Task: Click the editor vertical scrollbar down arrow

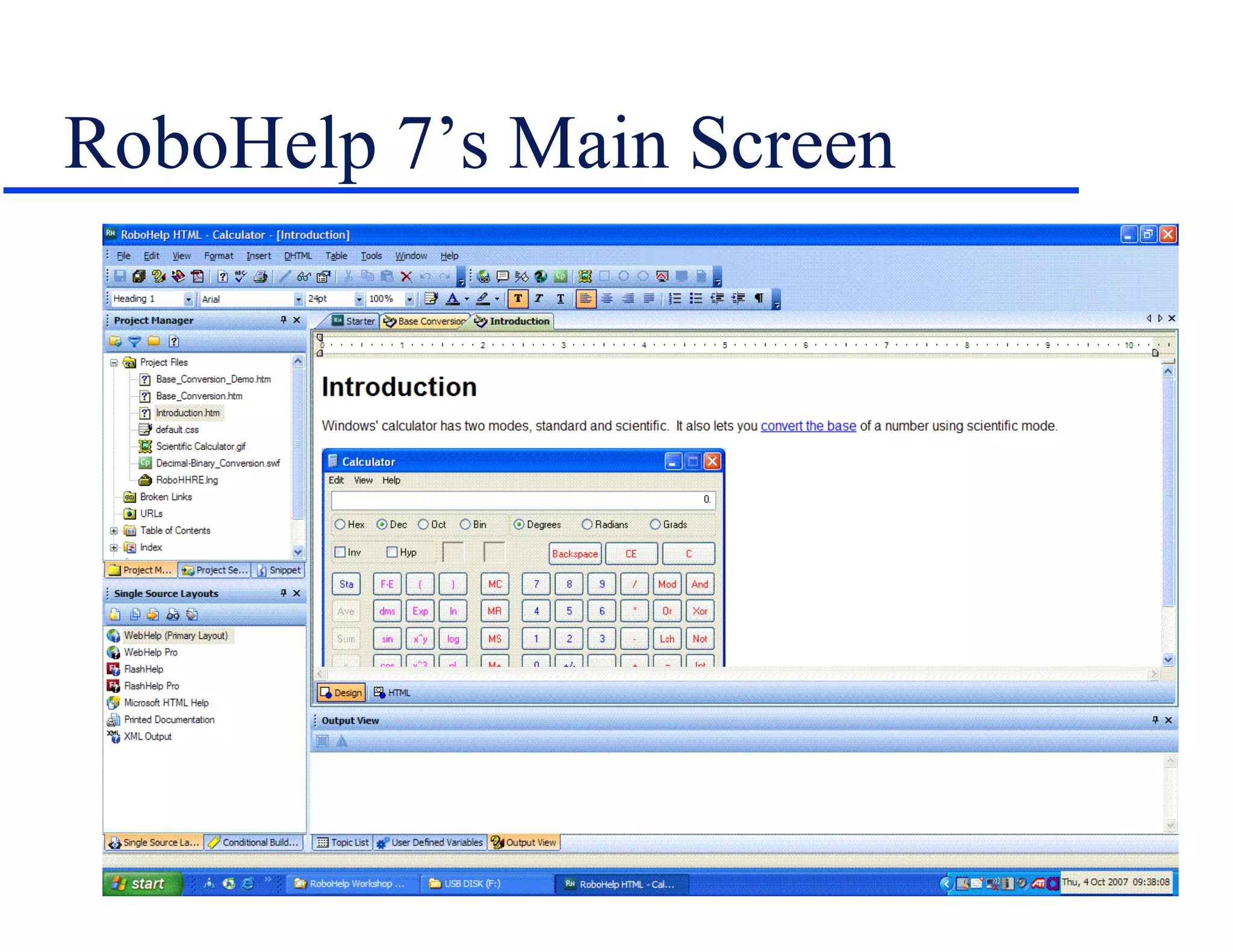Action: (x=1168, y=660)
